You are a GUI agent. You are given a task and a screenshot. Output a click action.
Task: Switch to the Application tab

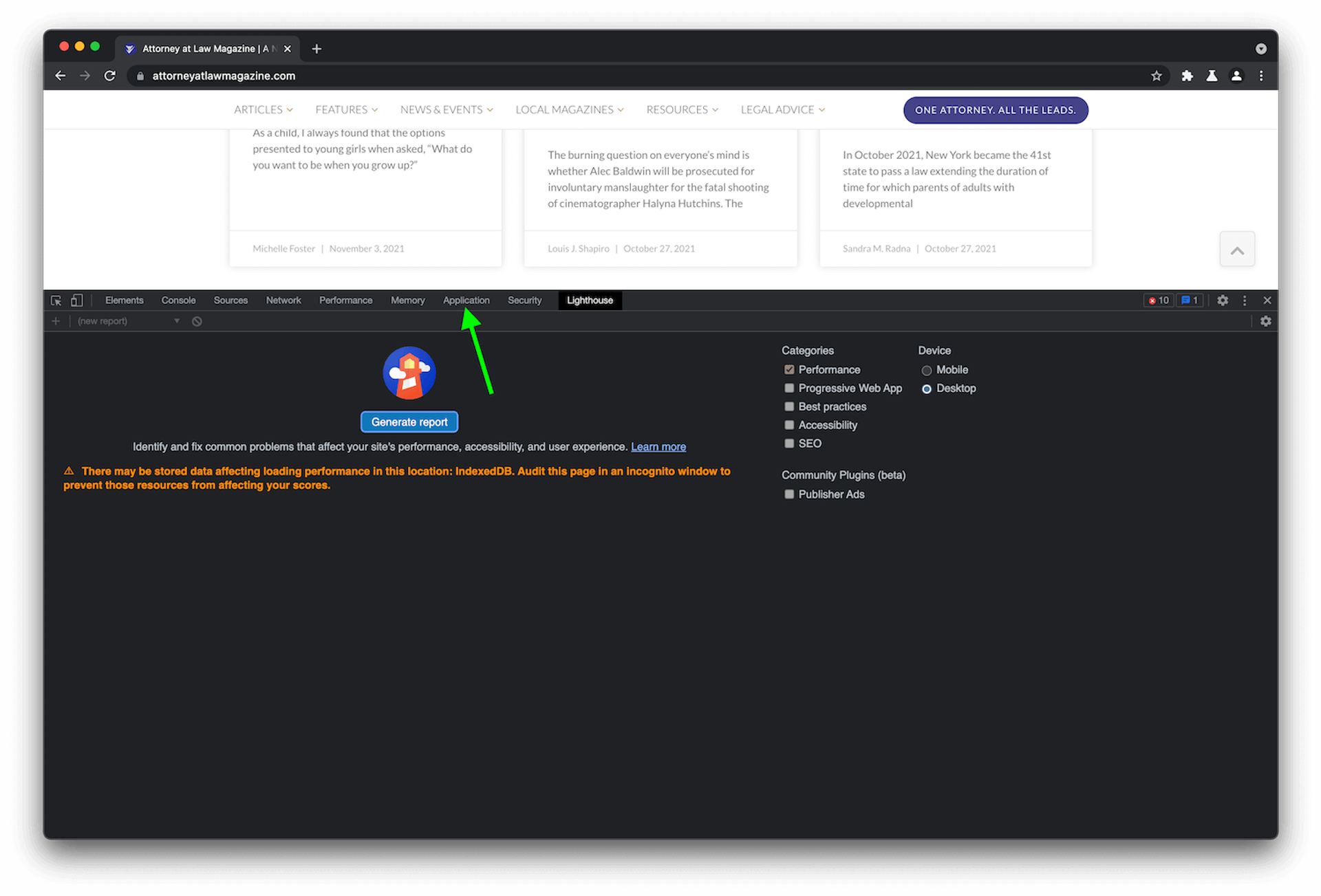coord(466,301)
